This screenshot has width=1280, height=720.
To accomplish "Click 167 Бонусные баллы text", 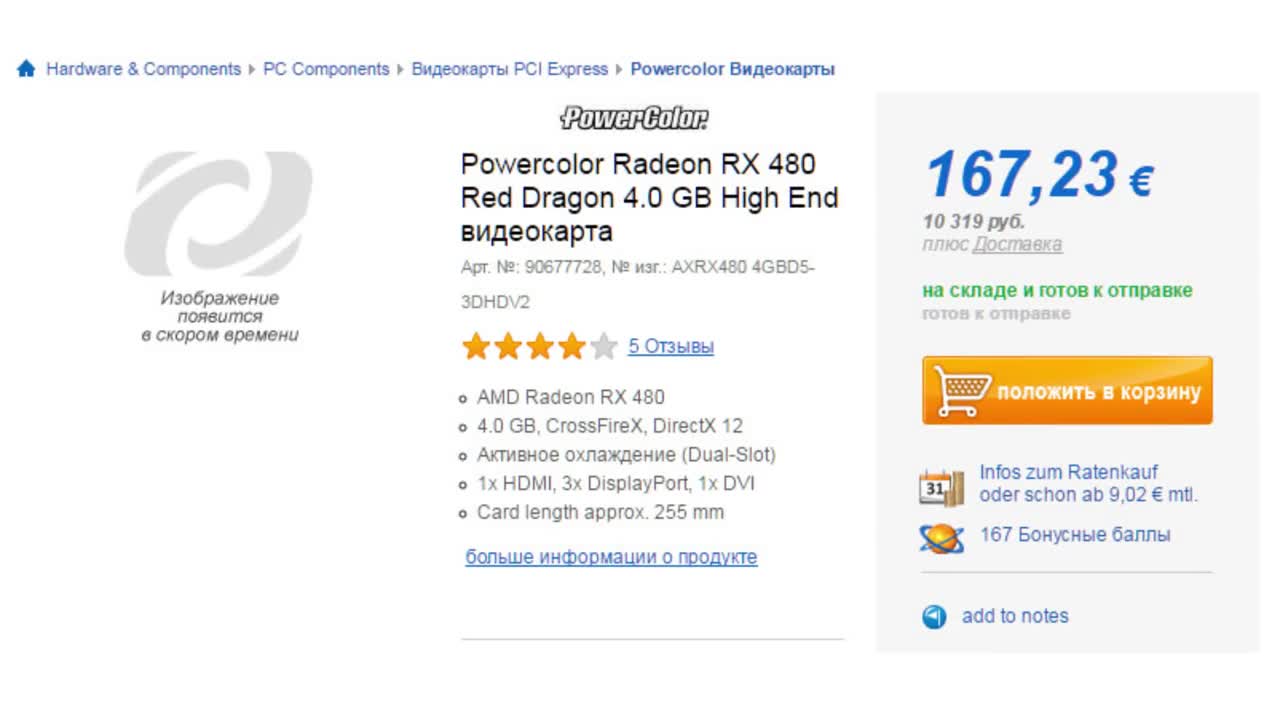I will [x=1075, y=535].
